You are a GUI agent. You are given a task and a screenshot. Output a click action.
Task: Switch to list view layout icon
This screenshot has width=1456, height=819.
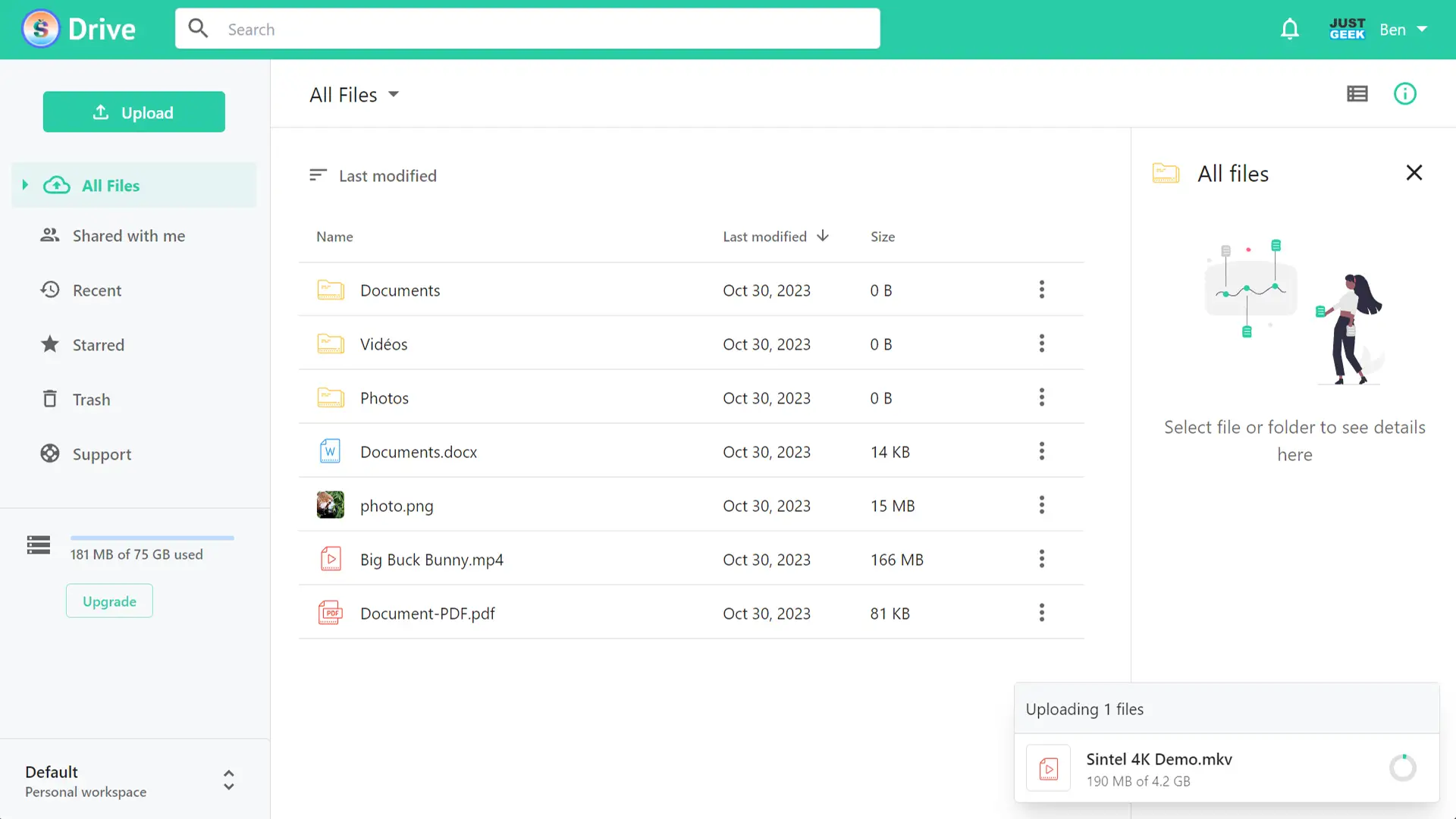1357,94
